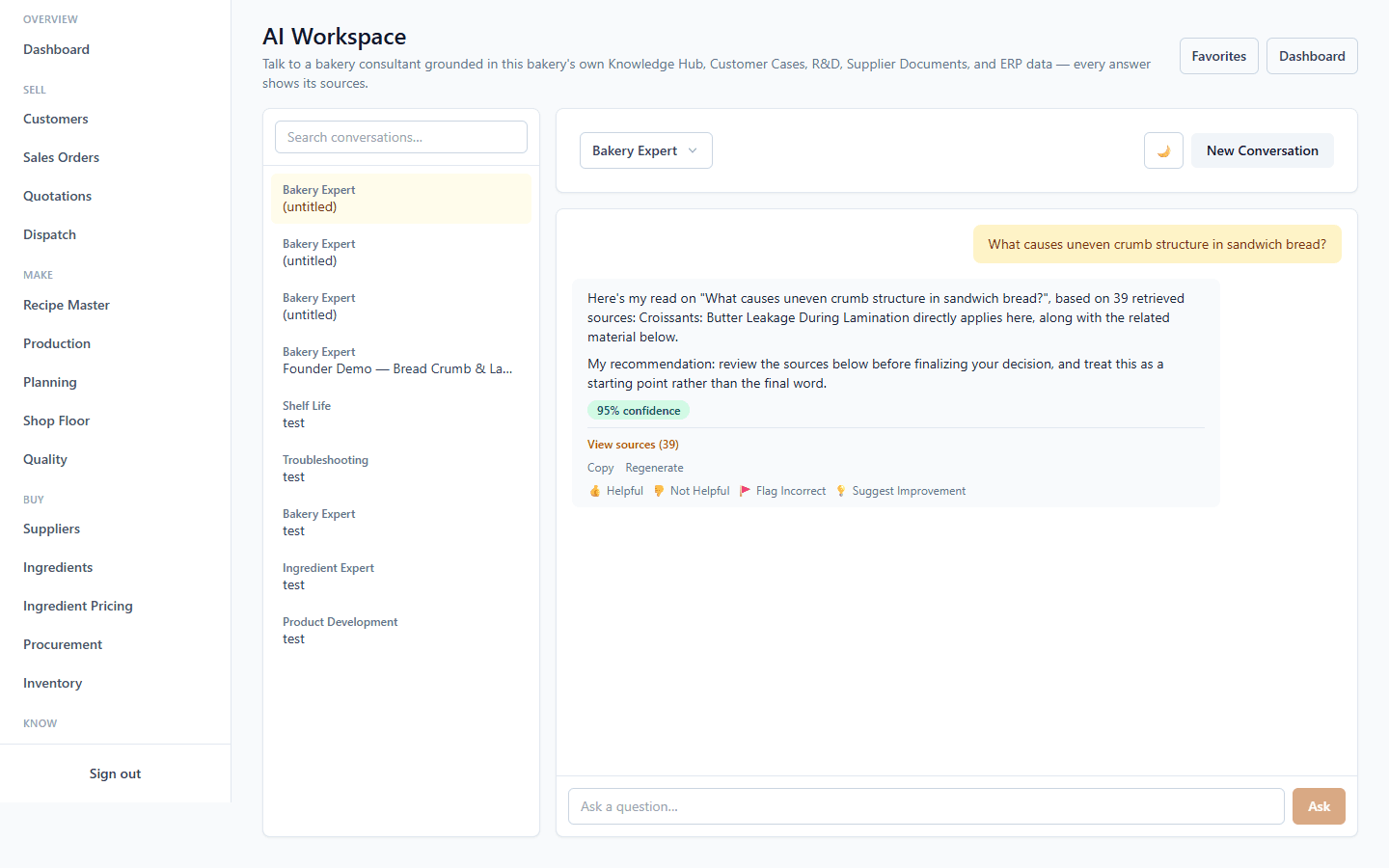
Task: Go to Sales Orders
Action: pyautogui.click(x=61, y=157)
